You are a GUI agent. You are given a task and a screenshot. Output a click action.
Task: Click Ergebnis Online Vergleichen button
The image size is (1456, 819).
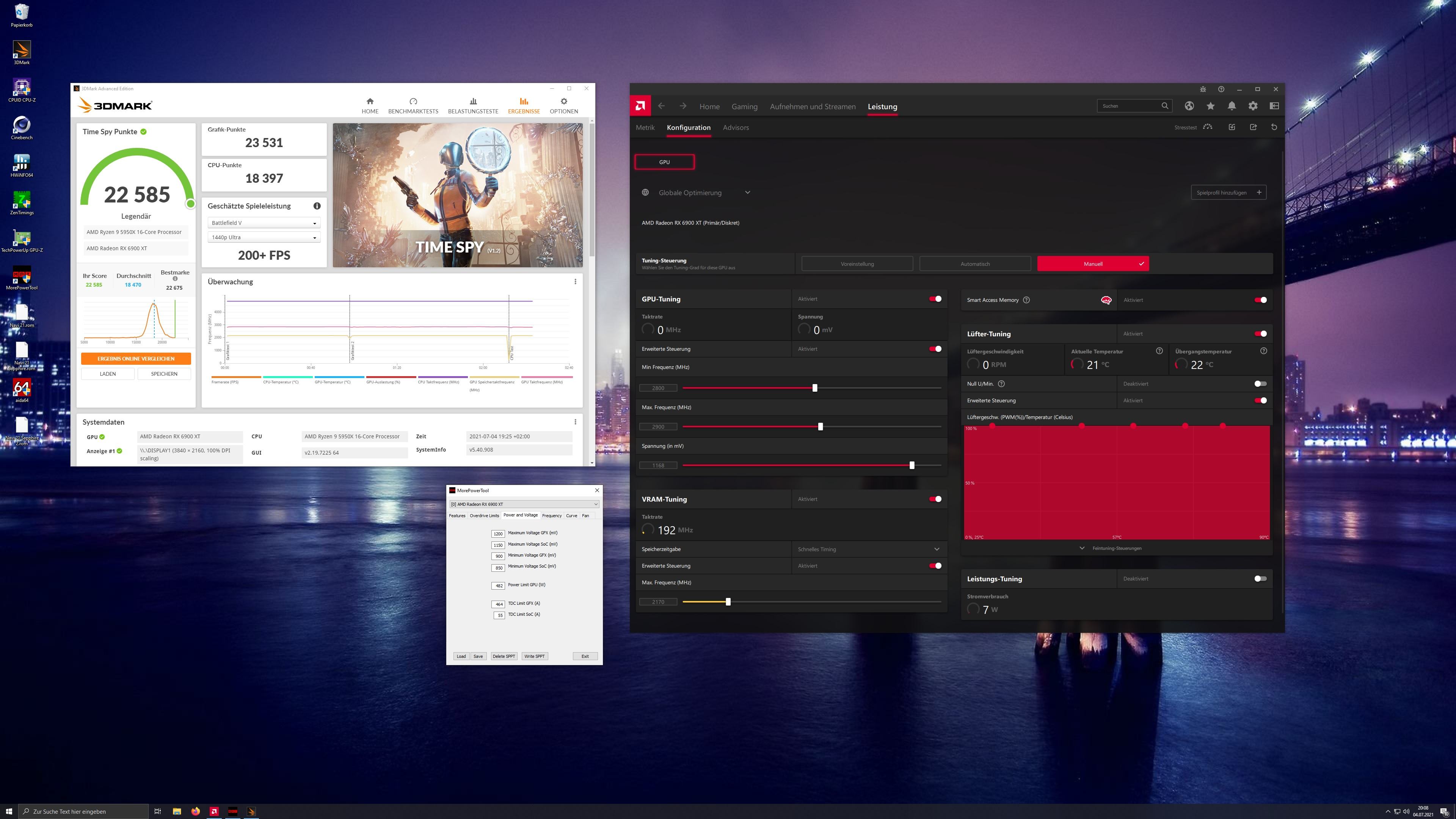click(136, 359)
